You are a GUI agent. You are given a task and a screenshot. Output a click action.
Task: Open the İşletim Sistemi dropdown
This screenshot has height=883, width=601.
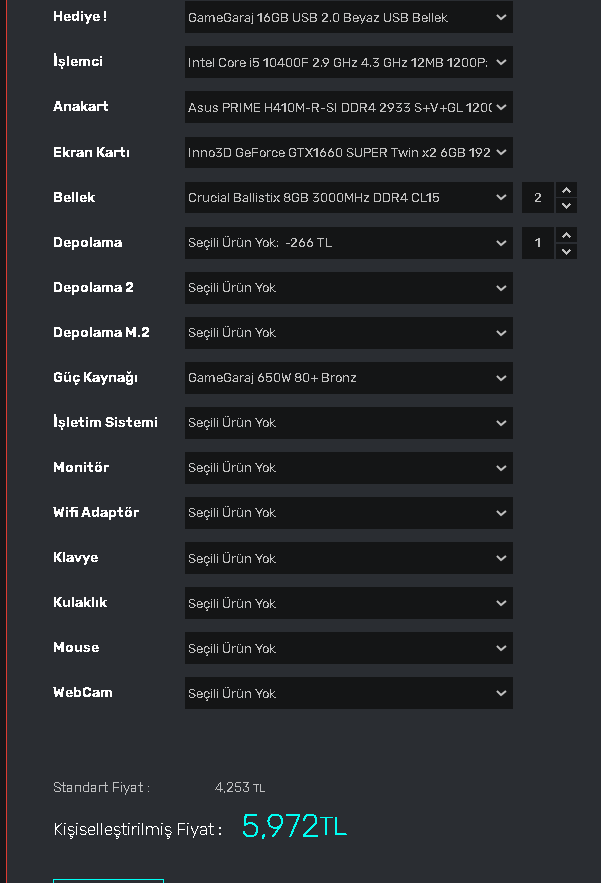click(x=348, y=423)
